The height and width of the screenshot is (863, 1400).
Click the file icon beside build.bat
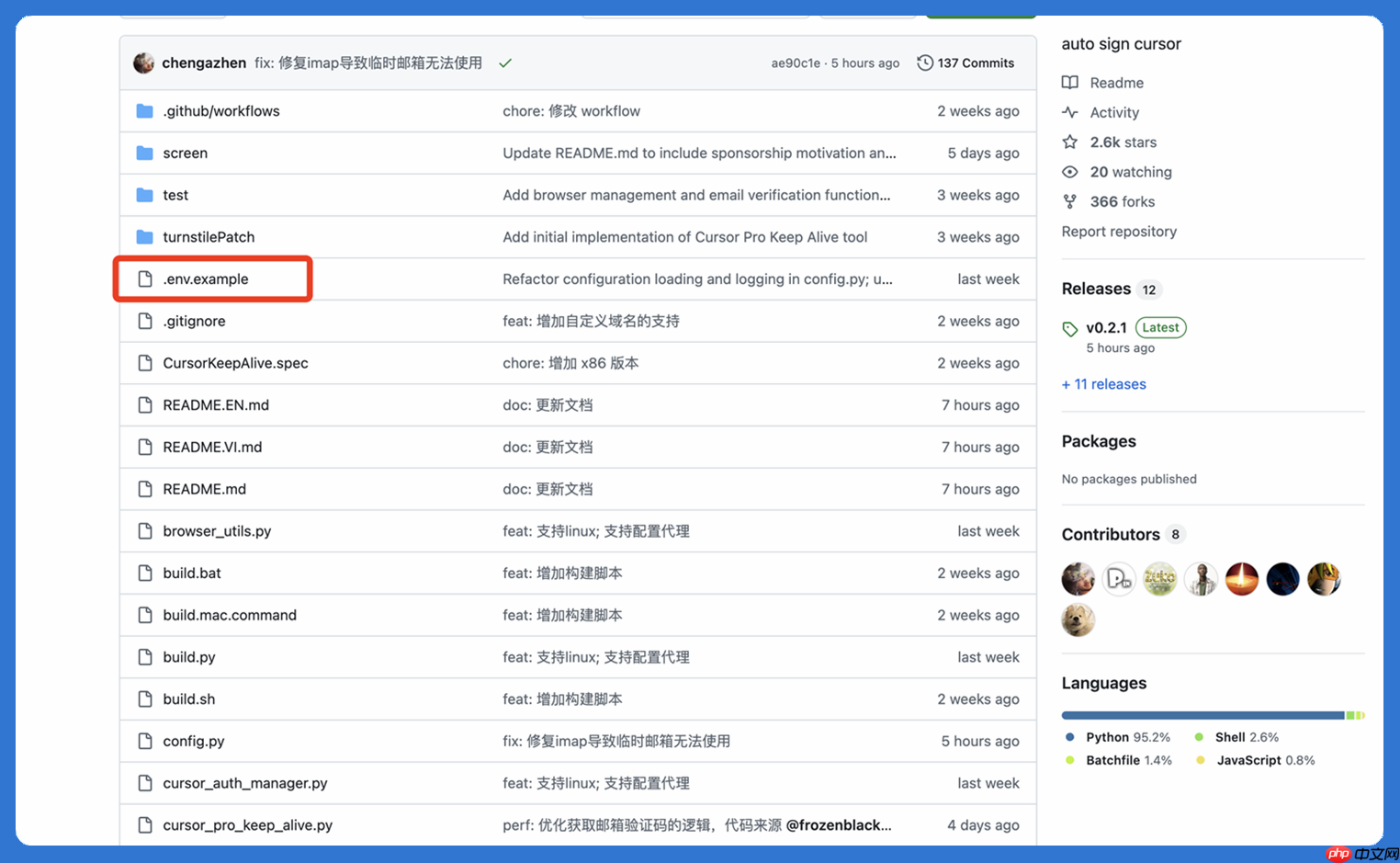(144, 573)
